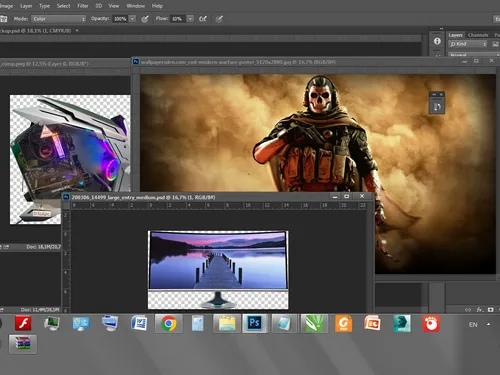Toggle pressure for size icon
This screenshot has width=500, height=375.
tap(219, 19)
